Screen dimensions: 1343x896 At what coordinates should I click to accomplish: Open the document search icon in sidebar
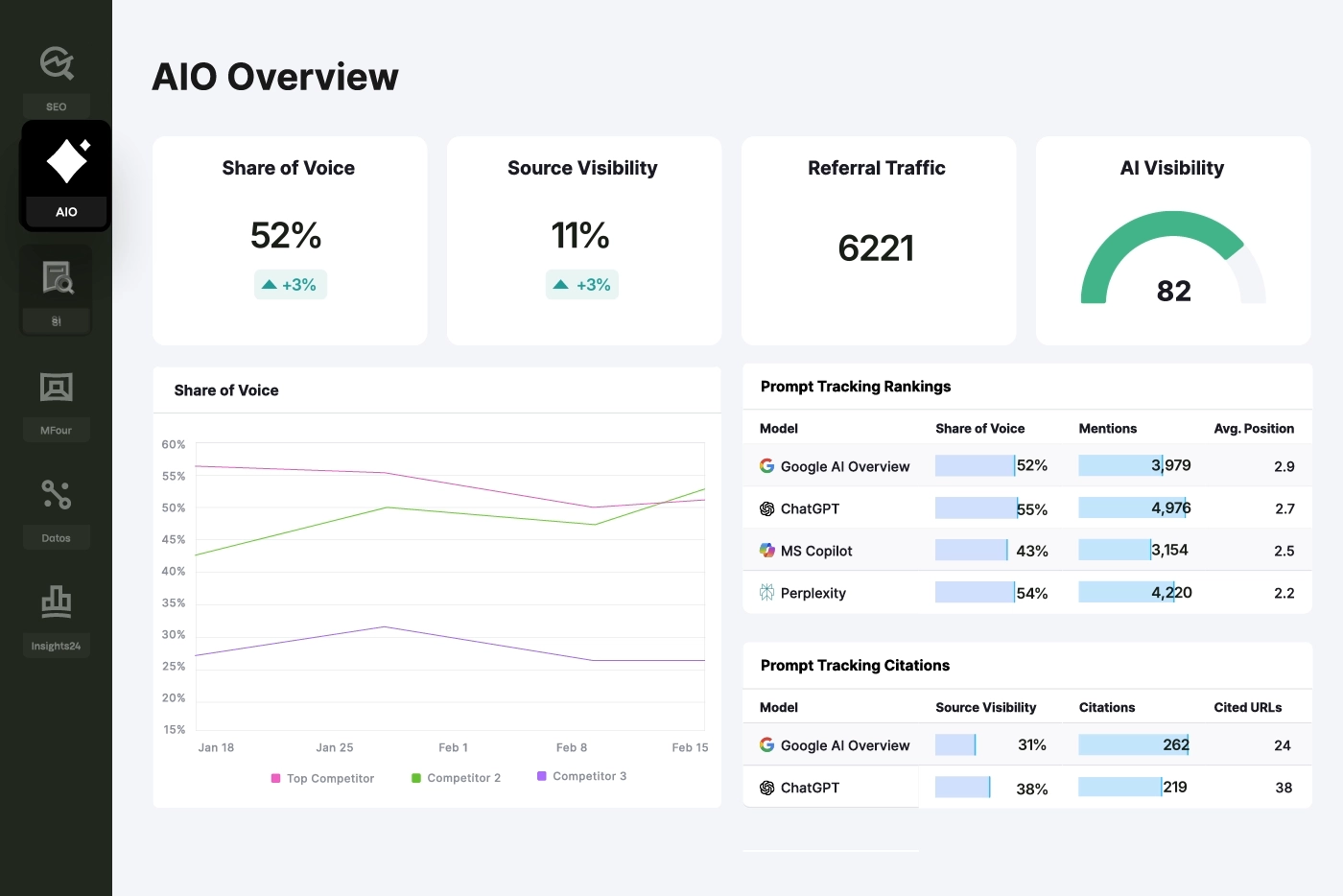coord(57,277)
